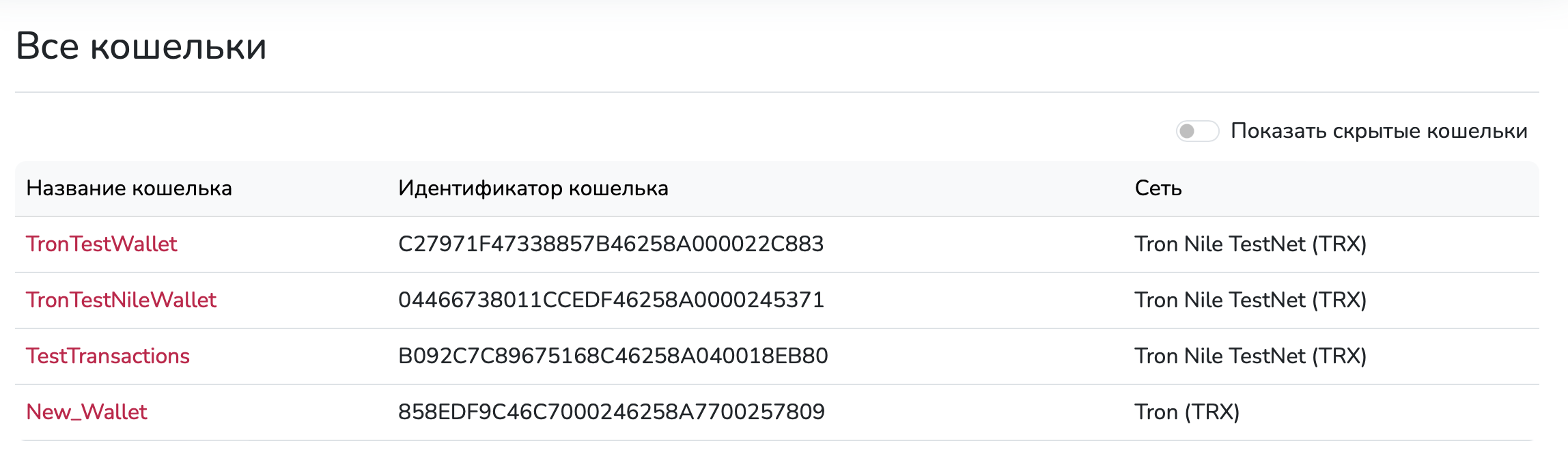
Task: Click the network cell in TronTestNileWallet row
Action: [x=1250, y=300]
